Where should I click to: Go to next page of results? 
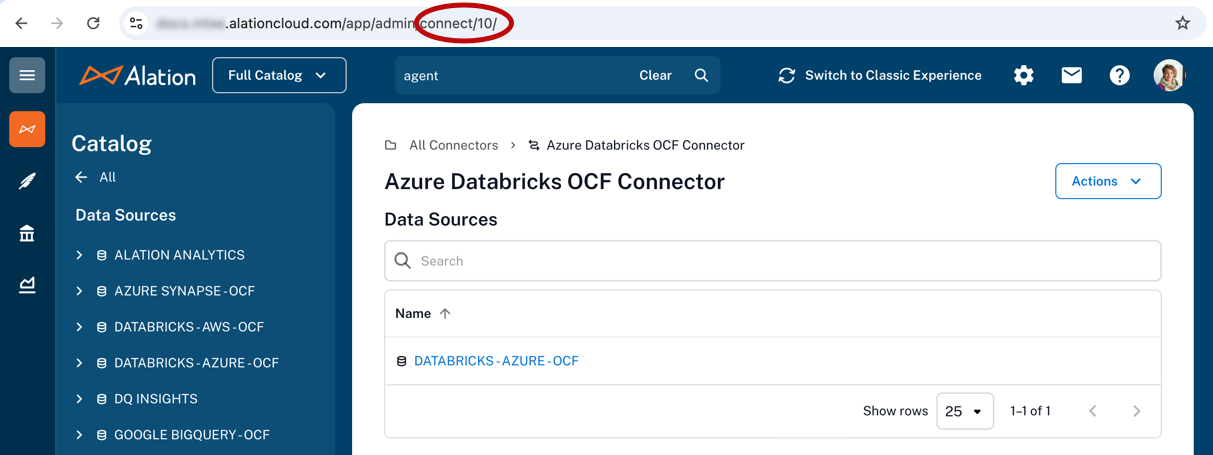(x=1136, y=411)
